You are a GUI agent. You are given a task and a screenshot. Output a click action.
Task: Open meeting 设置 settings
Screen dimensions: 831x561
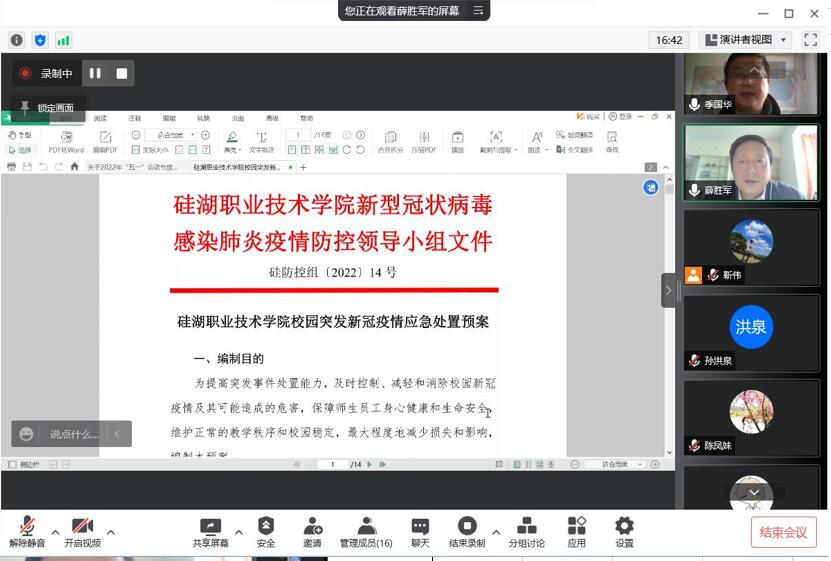[x=624, y=532]
